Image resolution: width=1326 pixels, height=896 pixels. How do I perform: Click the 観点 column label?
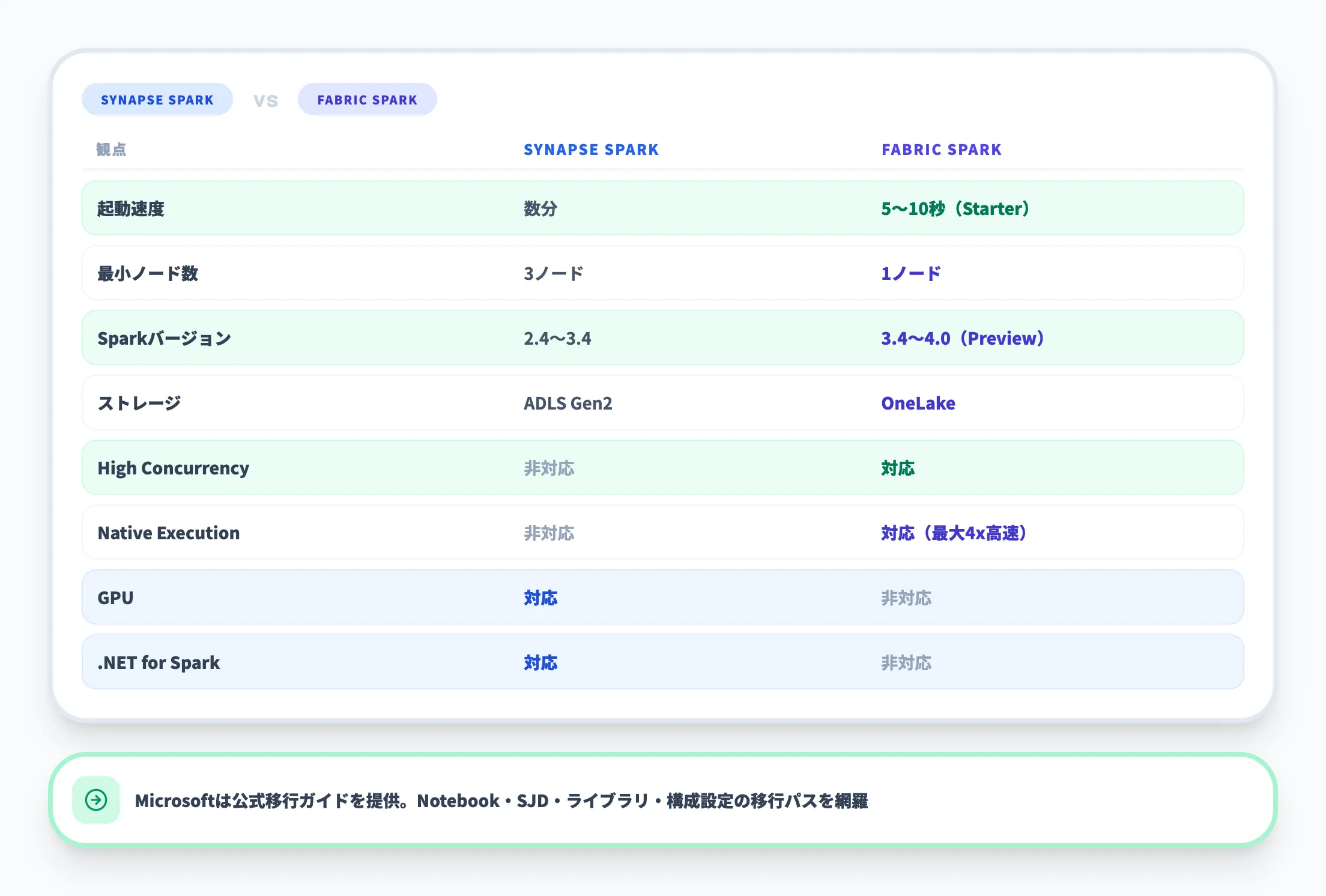[x=111, y=150]
